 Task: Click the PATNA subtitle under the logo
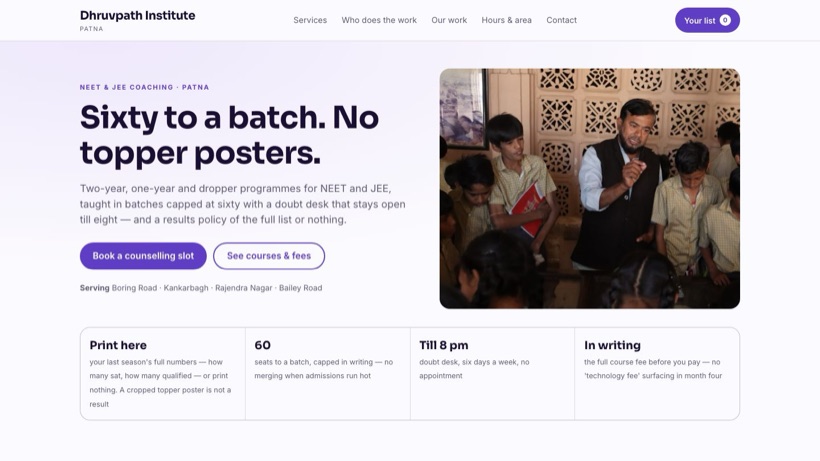click(x=92, y=29)
